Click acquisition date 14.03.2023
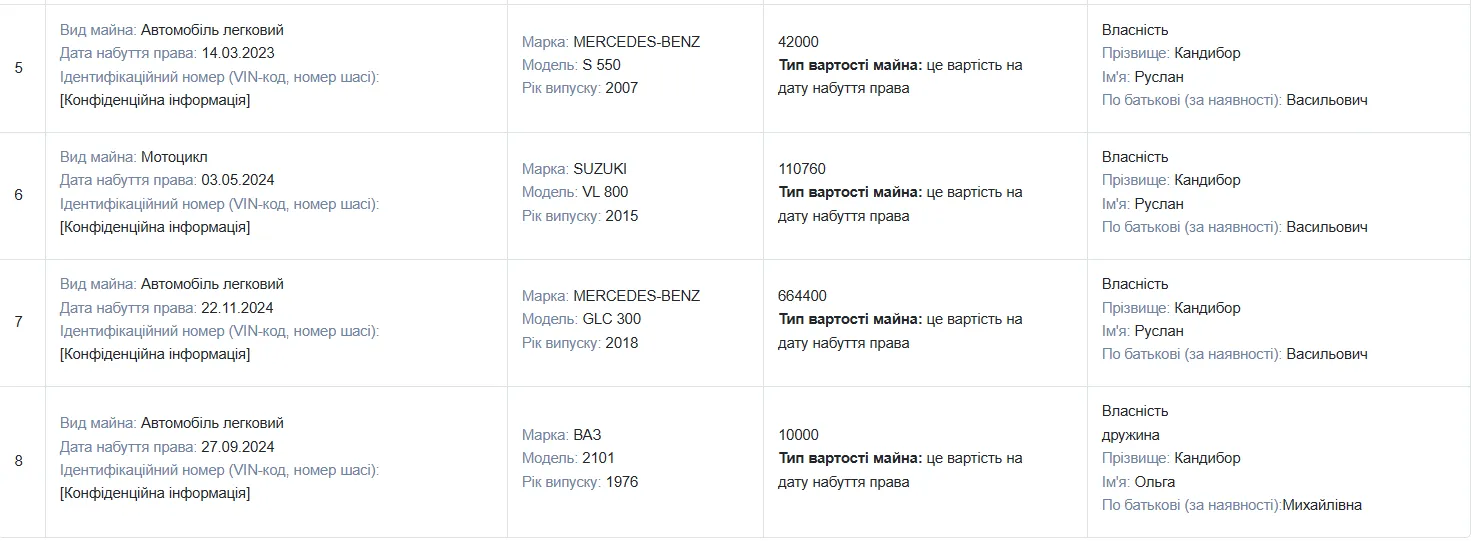 [237, 53]
